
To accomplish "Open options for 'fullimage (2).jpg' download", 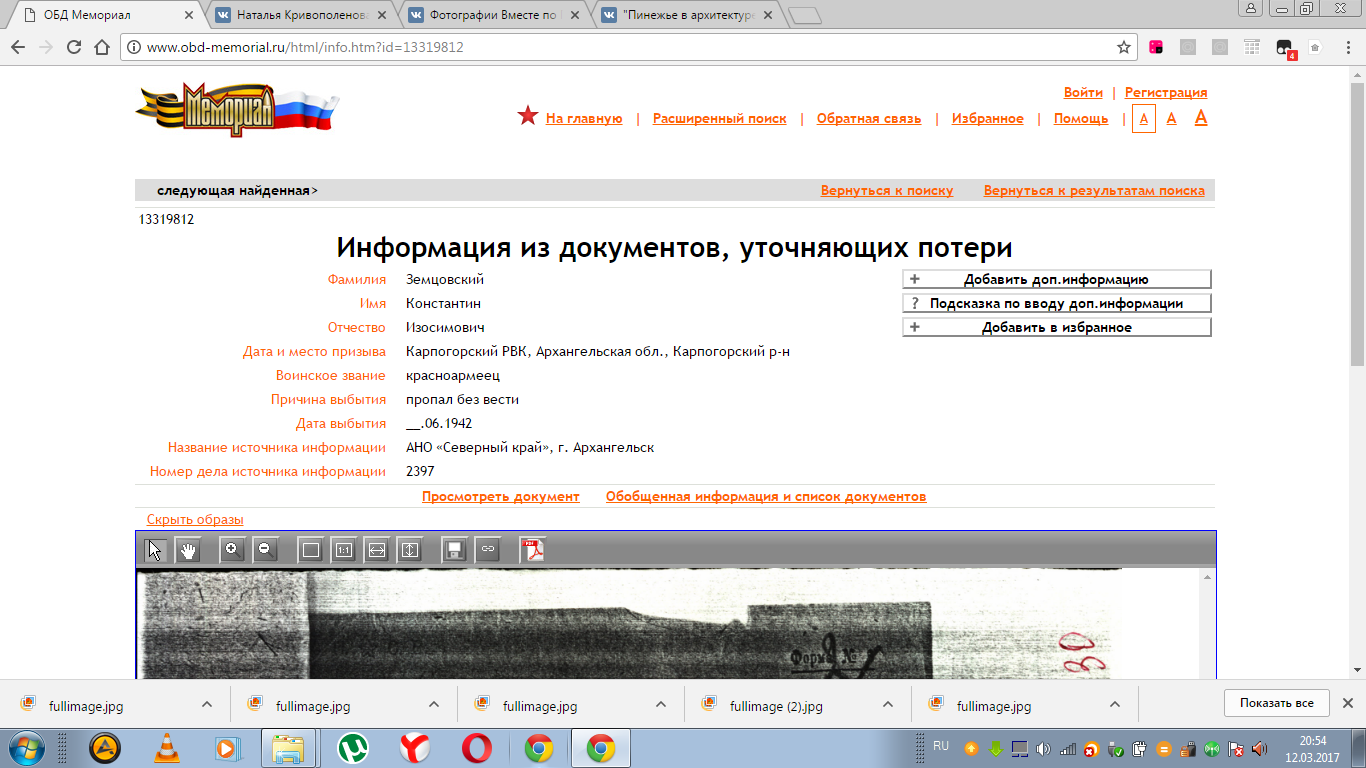I will click(x=888, y=704).
